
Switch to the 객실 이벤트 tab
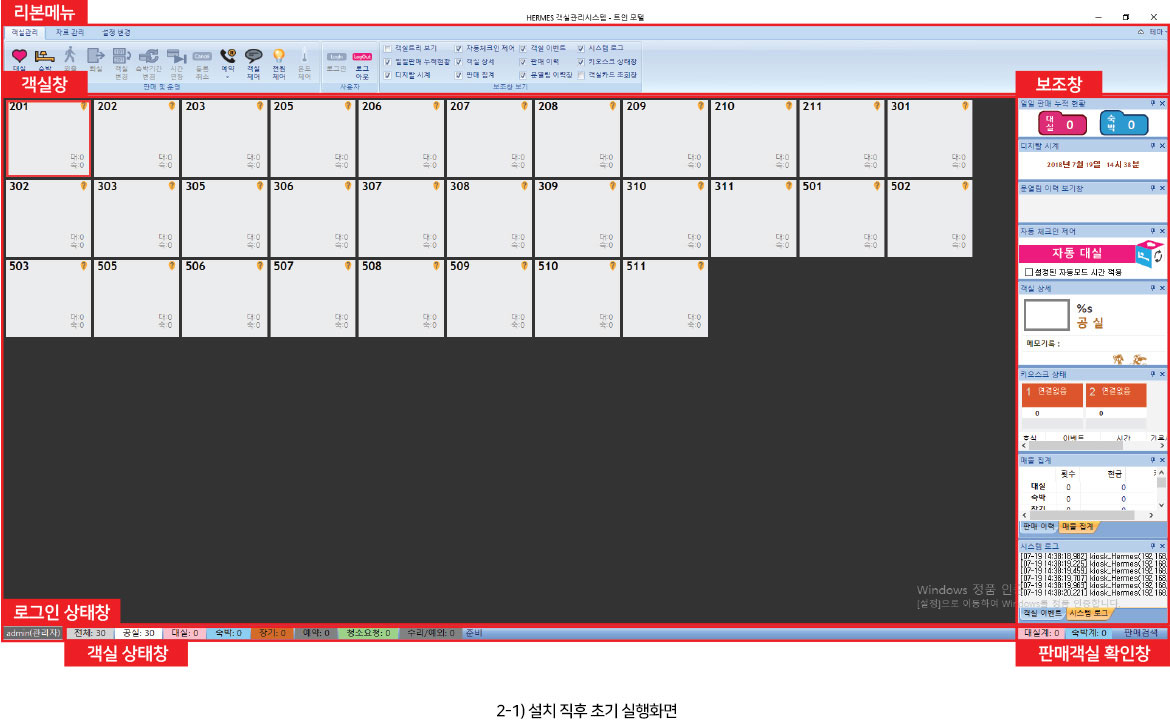tap(1042, 613)
